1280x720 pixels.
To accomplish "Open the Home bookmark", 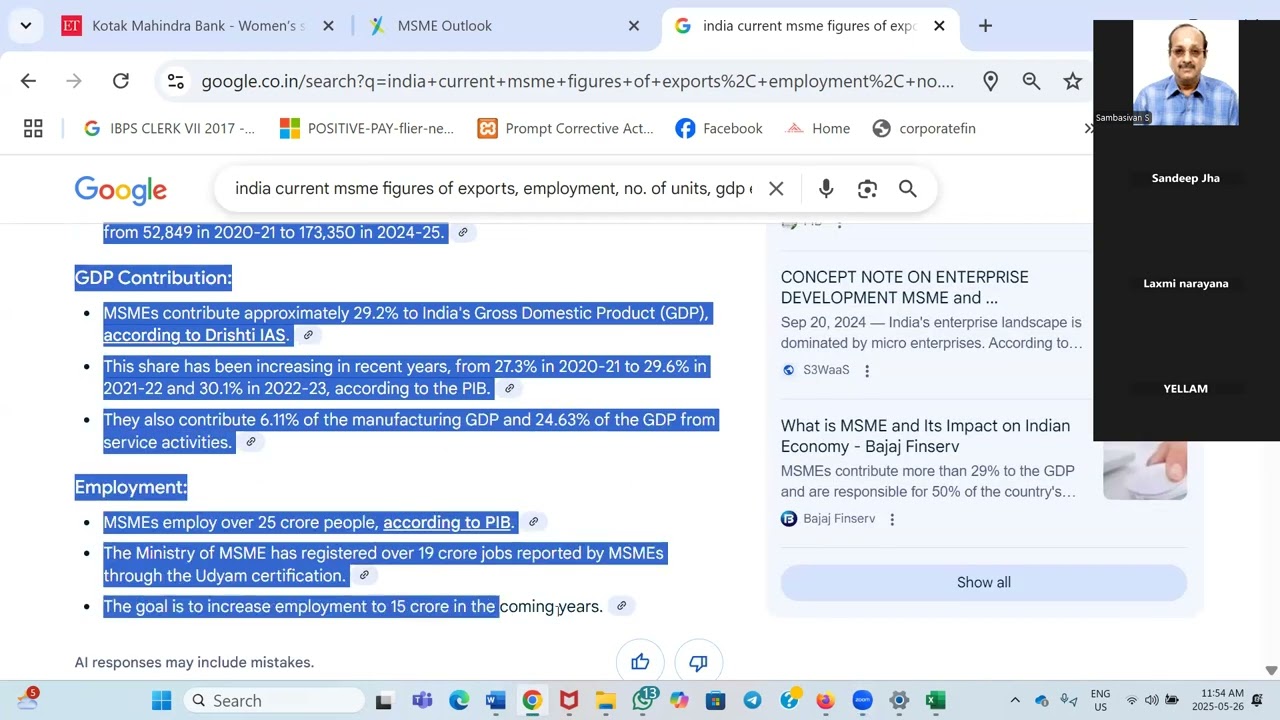I will 818,128.
